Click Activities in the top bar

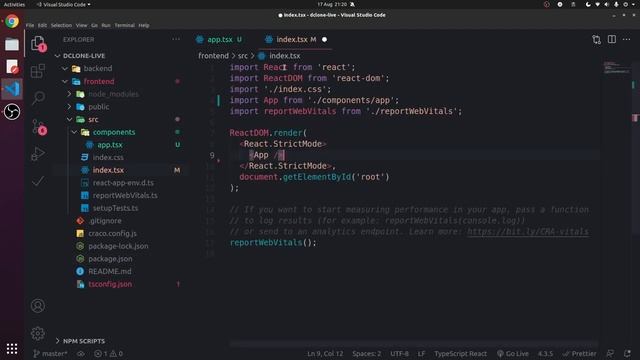14,4
